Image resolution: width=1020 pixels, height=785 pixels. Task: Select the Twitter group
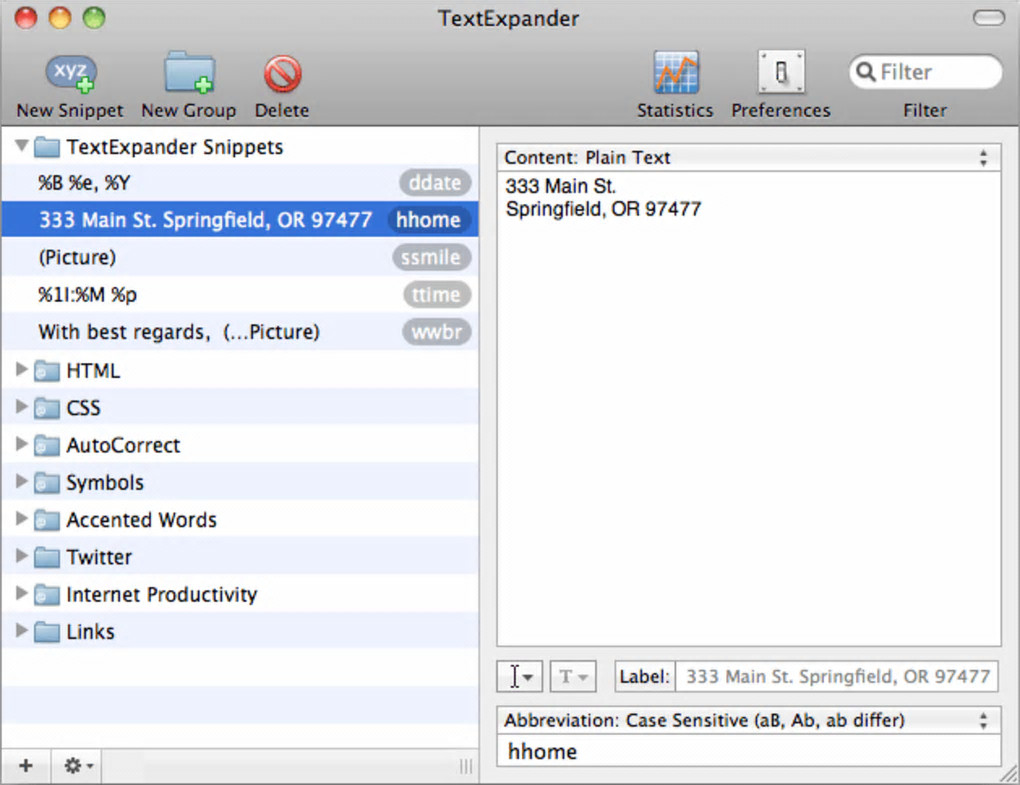99,557
